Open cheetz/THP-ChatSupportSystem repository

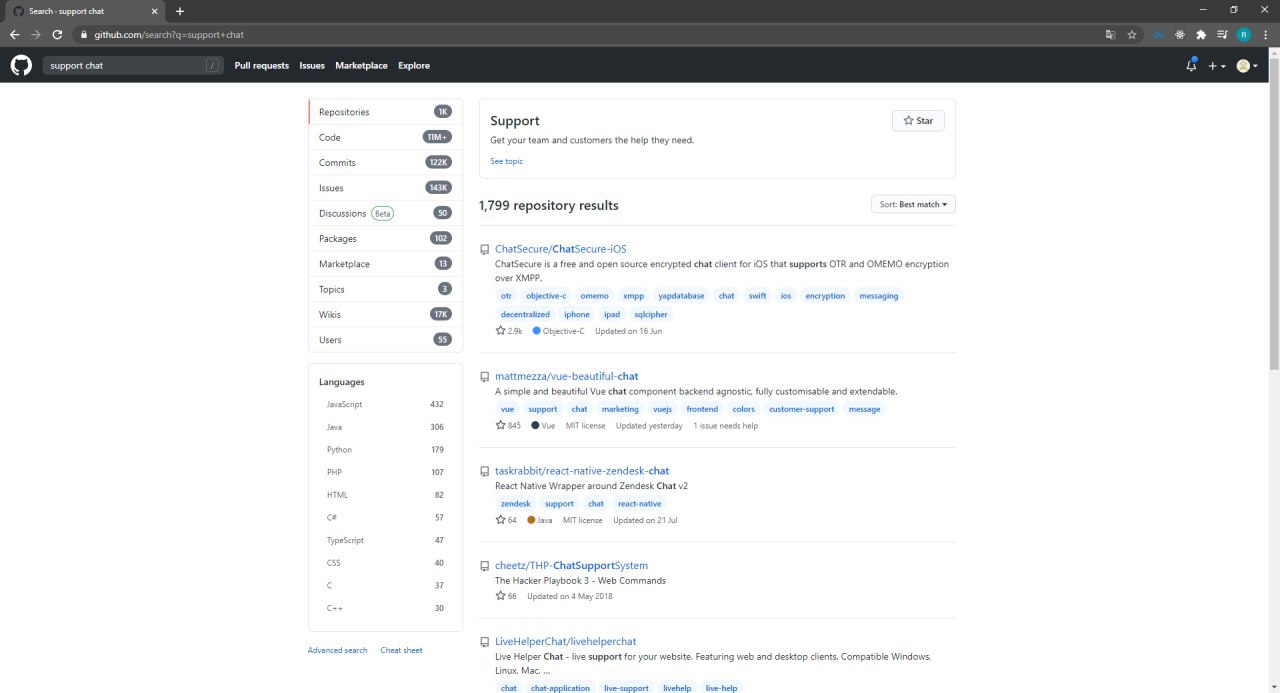coord(571,566)
